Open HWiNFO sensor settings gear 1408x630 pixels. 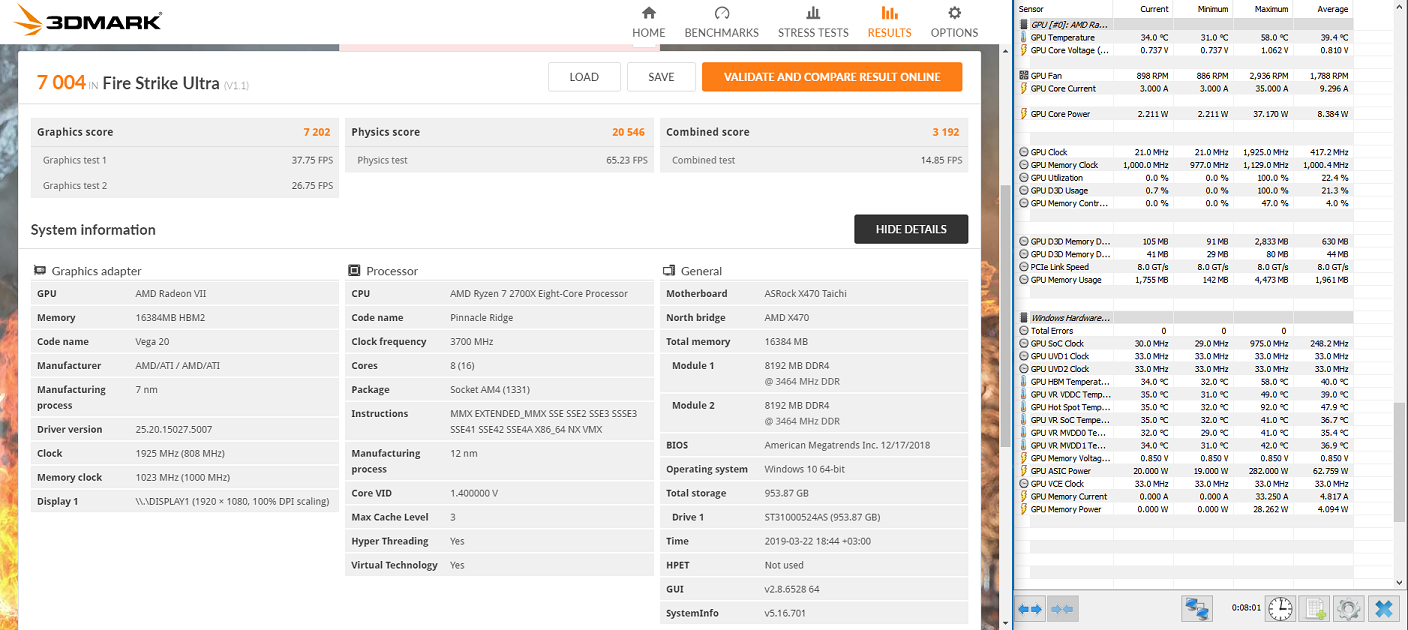click(x=1349, y=608)
